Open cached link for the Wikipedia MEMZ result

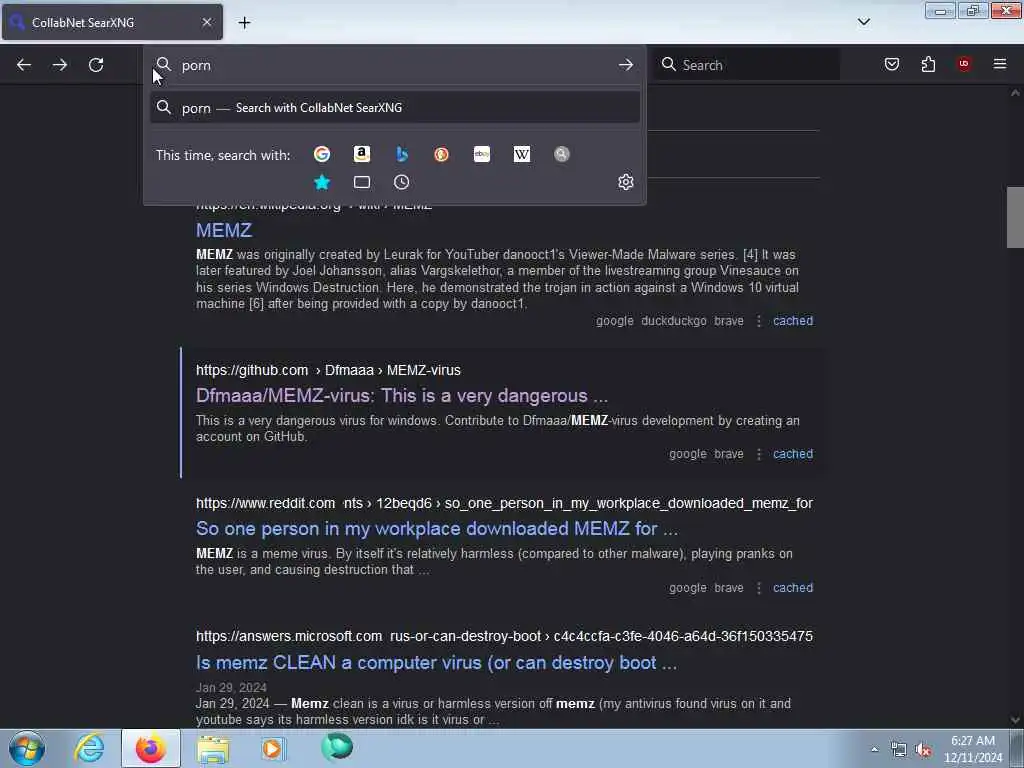click(793, 321)
